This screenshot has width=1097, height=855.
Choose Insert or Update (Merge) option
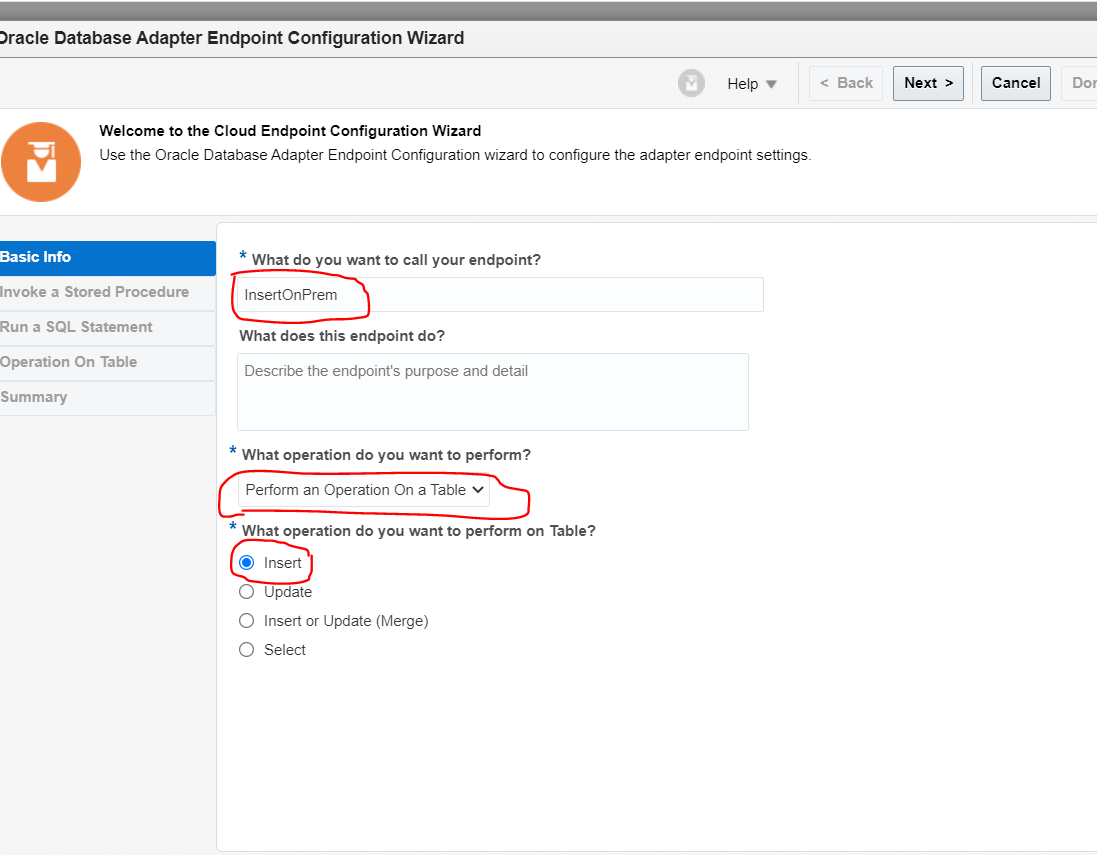point(246,621)
